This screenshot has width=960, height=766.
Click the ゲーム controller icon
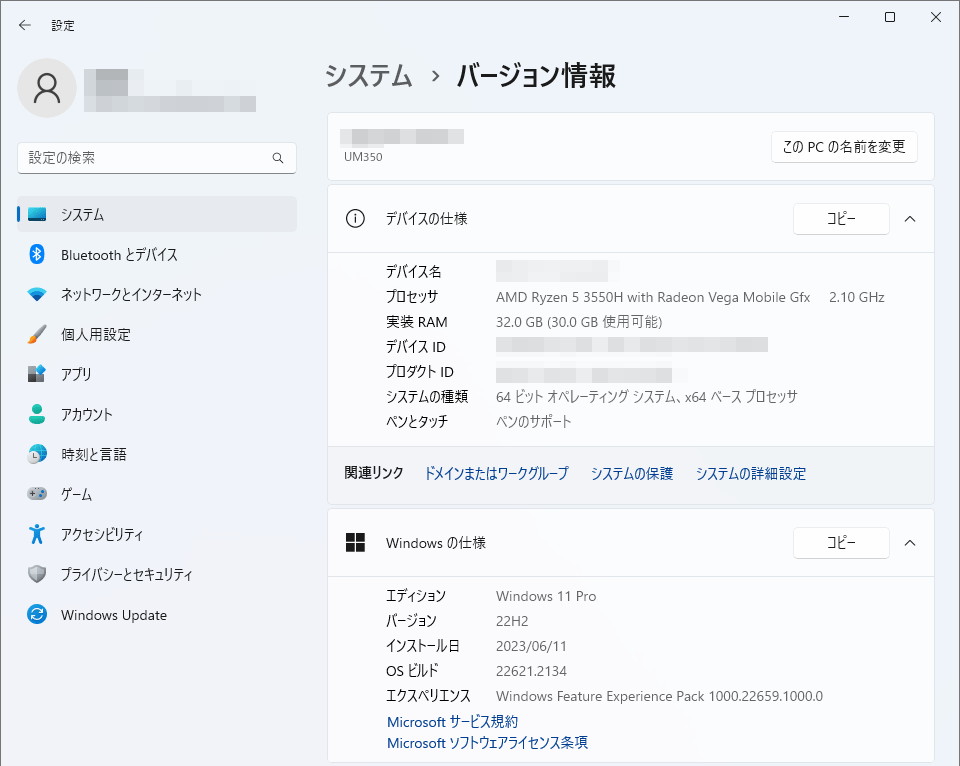[37, 494]
